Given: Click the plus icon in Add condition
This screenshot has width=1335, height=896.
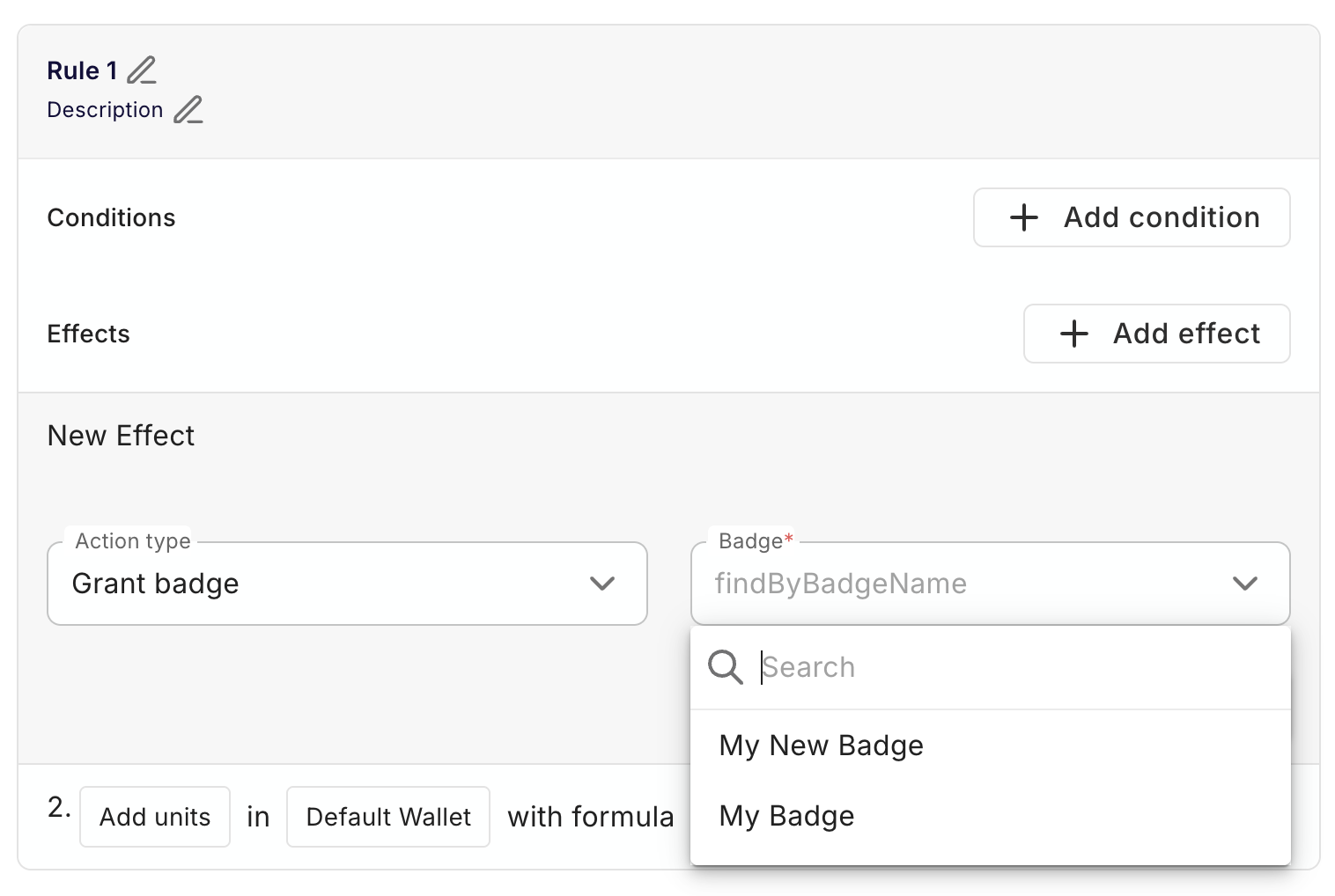Looking at the screenshot, I should [1023, 217].
